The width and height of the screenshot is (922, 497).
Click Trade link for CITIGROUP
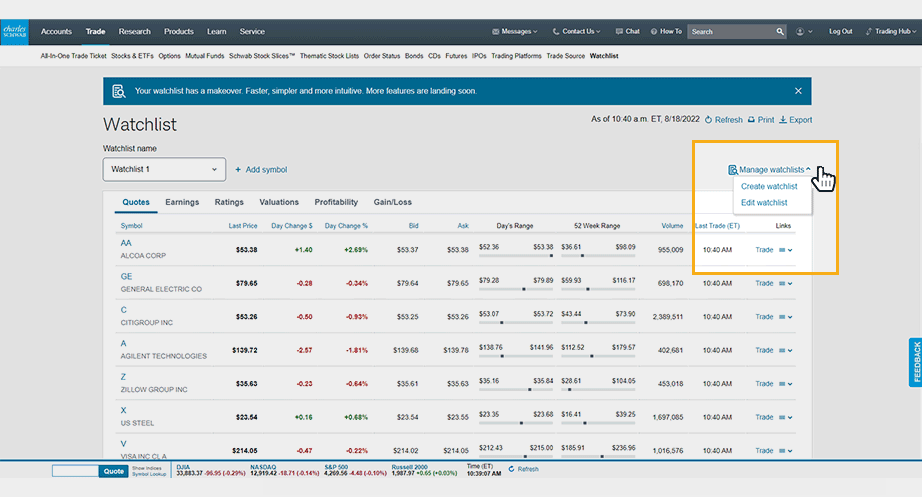(x=764, y=317)
